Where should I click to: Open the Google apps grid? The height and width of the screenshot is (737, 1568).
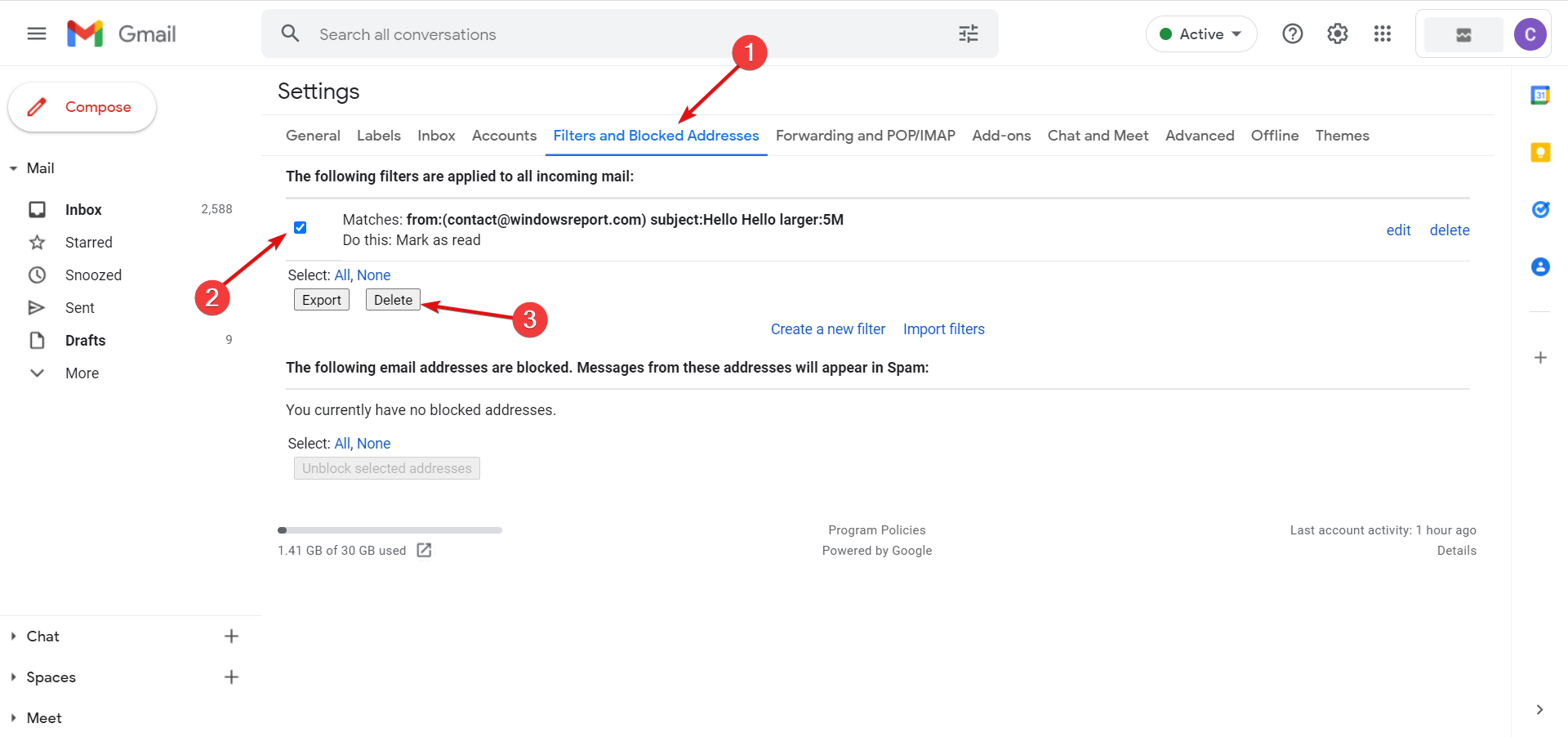[1383, 33]
